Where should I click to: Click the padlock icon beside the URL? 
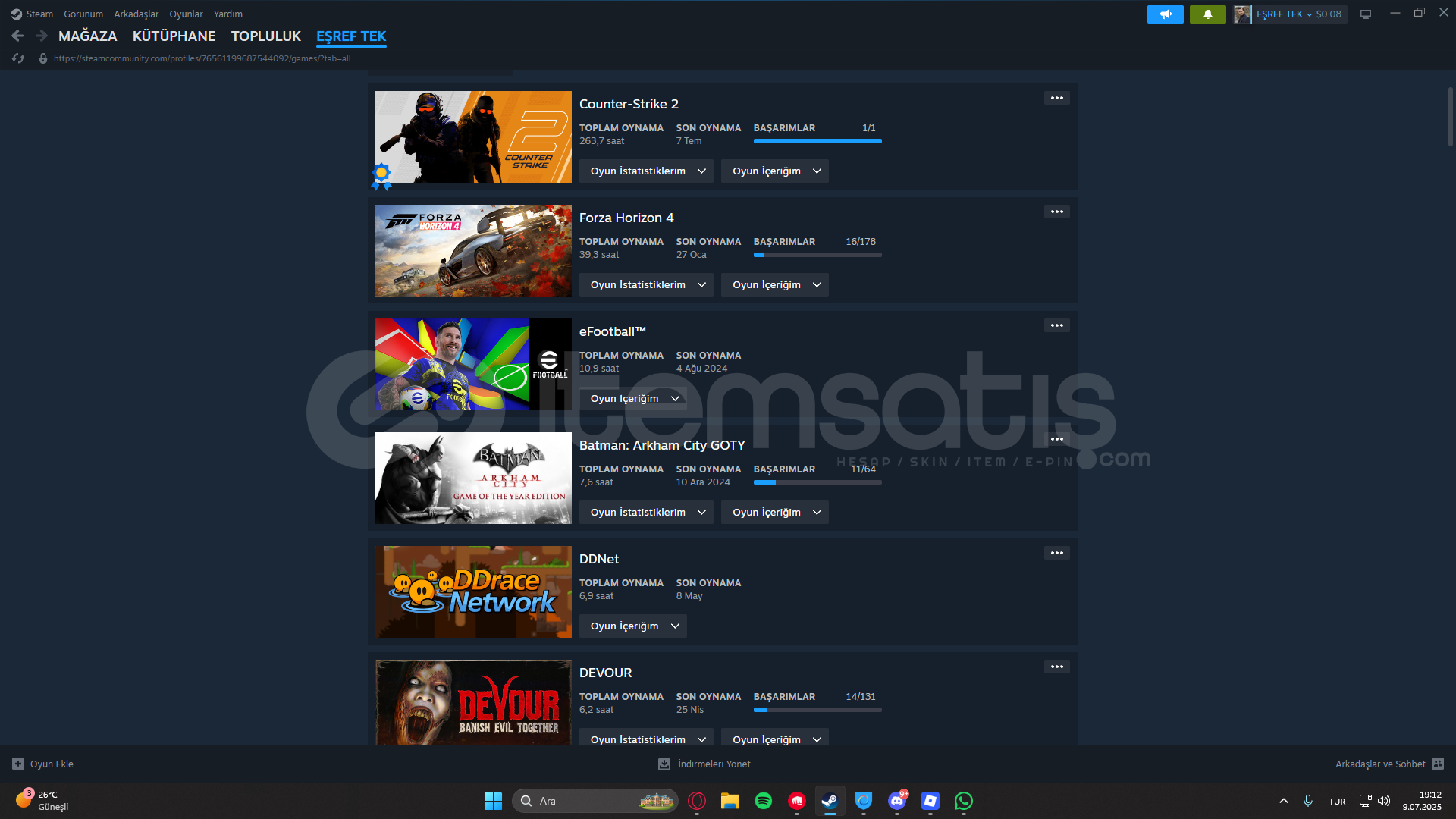pyautogui.click(x=43, y=58)
